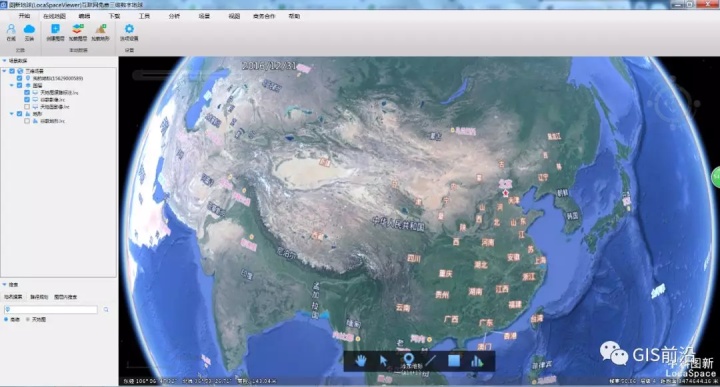
Task: Click the LocaSpaceViewer title bar app icon
Action: coord(4,5)
